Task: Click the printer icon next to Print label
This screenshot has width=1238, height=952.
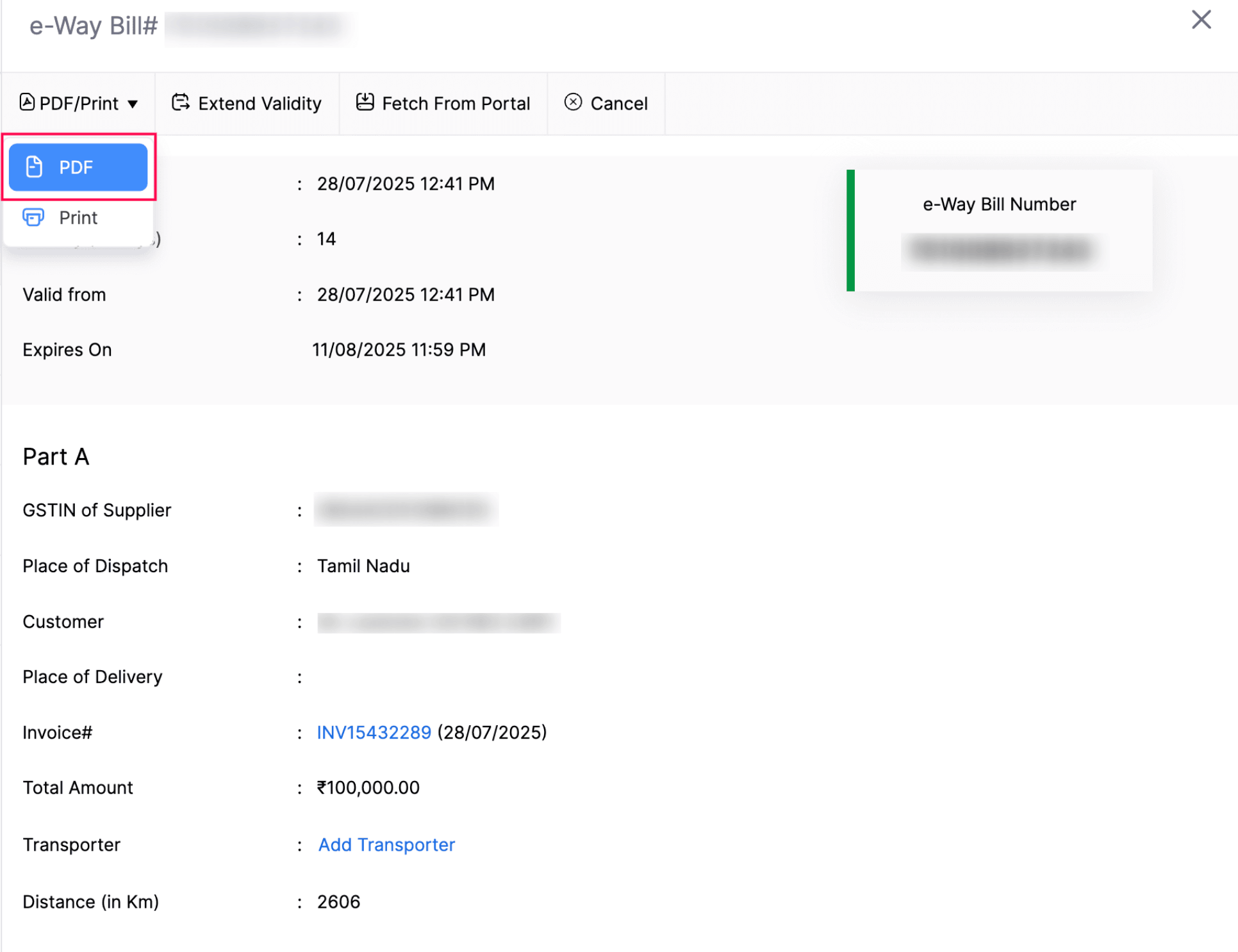Action: coord(33,217)
